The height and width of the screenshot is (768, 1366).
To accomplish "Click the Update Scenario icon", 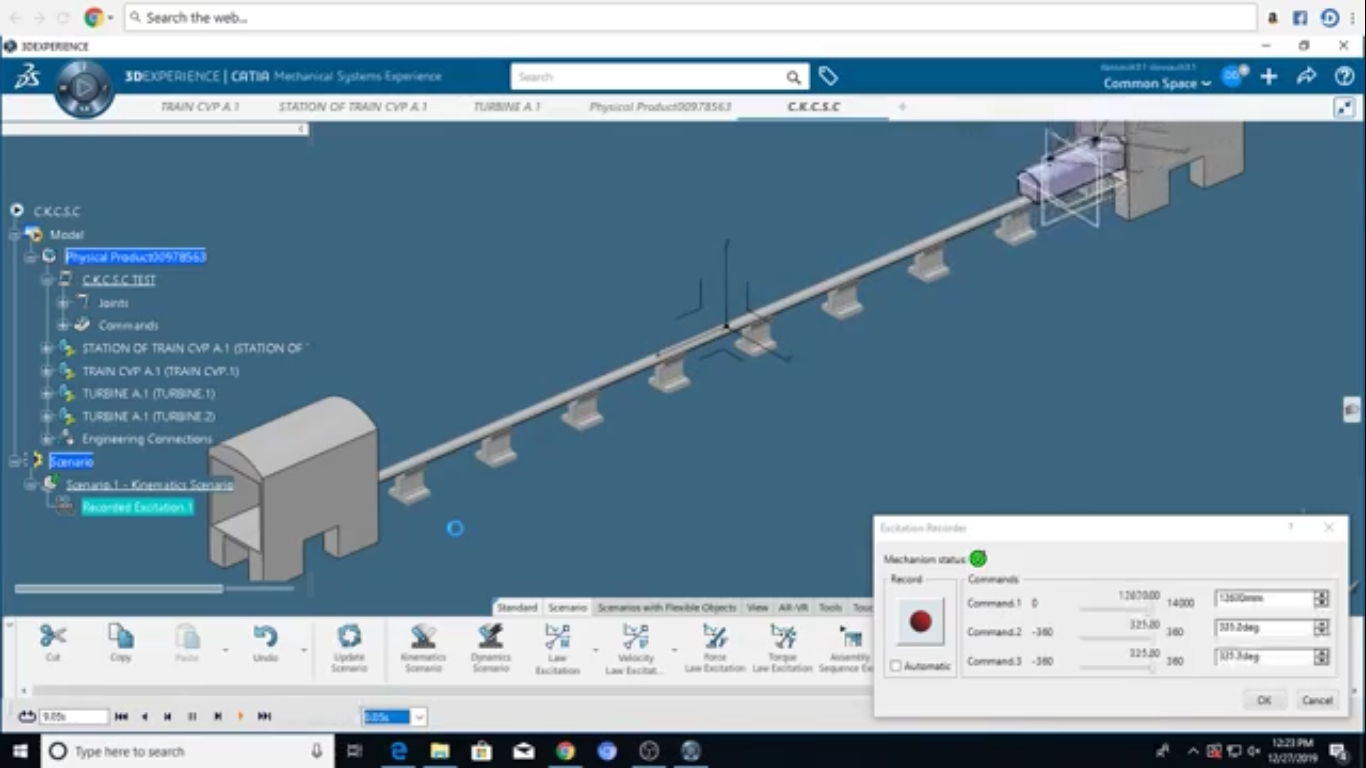I will (x=349, y=636).
